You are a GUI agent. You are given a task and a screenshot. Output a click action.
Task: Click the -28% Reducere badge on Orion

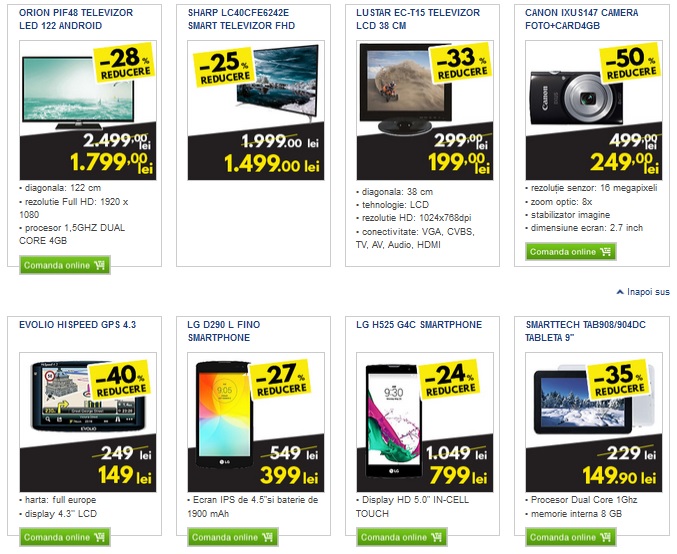125,62
